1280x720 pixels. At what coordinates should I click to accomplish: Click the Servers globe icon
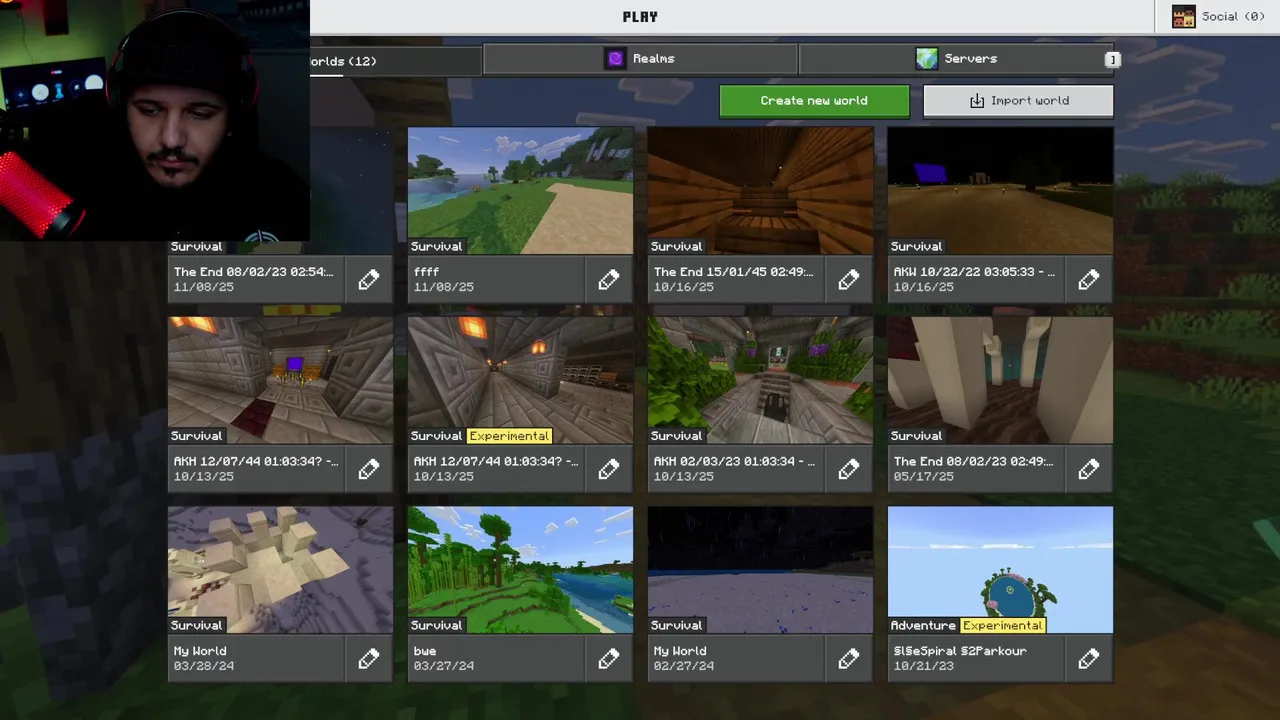[927, 59]
